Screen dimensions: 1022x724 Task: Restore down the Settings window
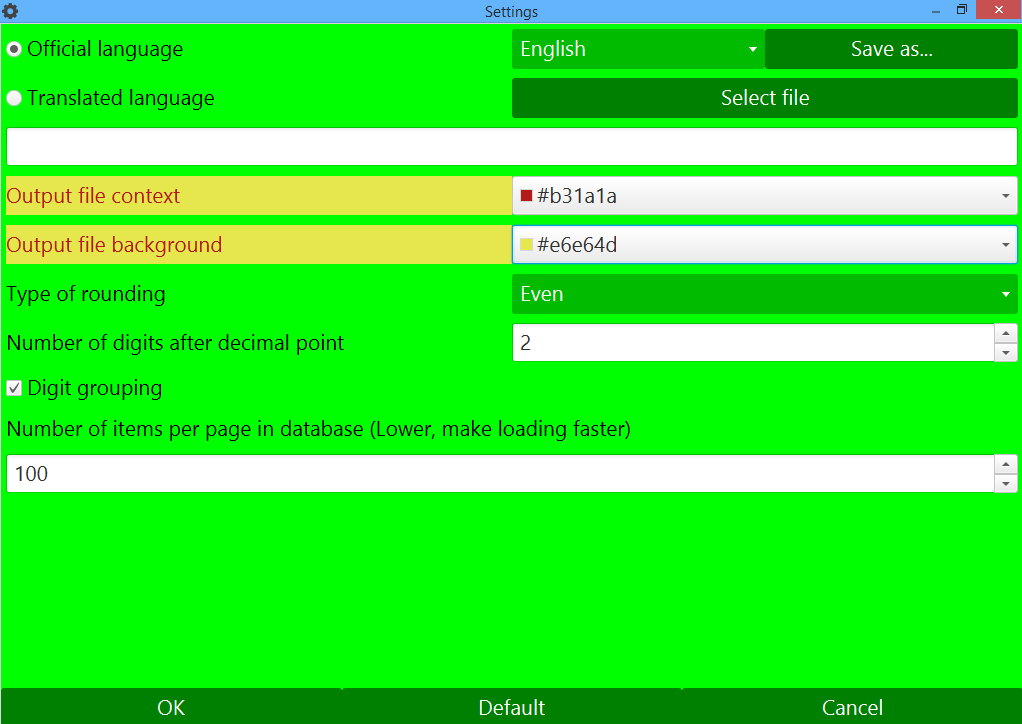(961, 10)
